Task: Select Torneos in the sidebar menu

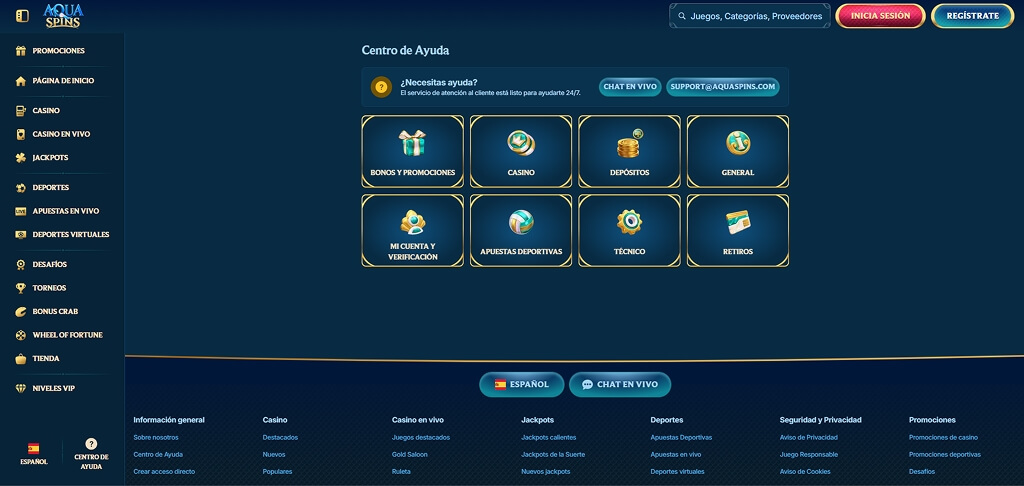Action: [50, 288]
